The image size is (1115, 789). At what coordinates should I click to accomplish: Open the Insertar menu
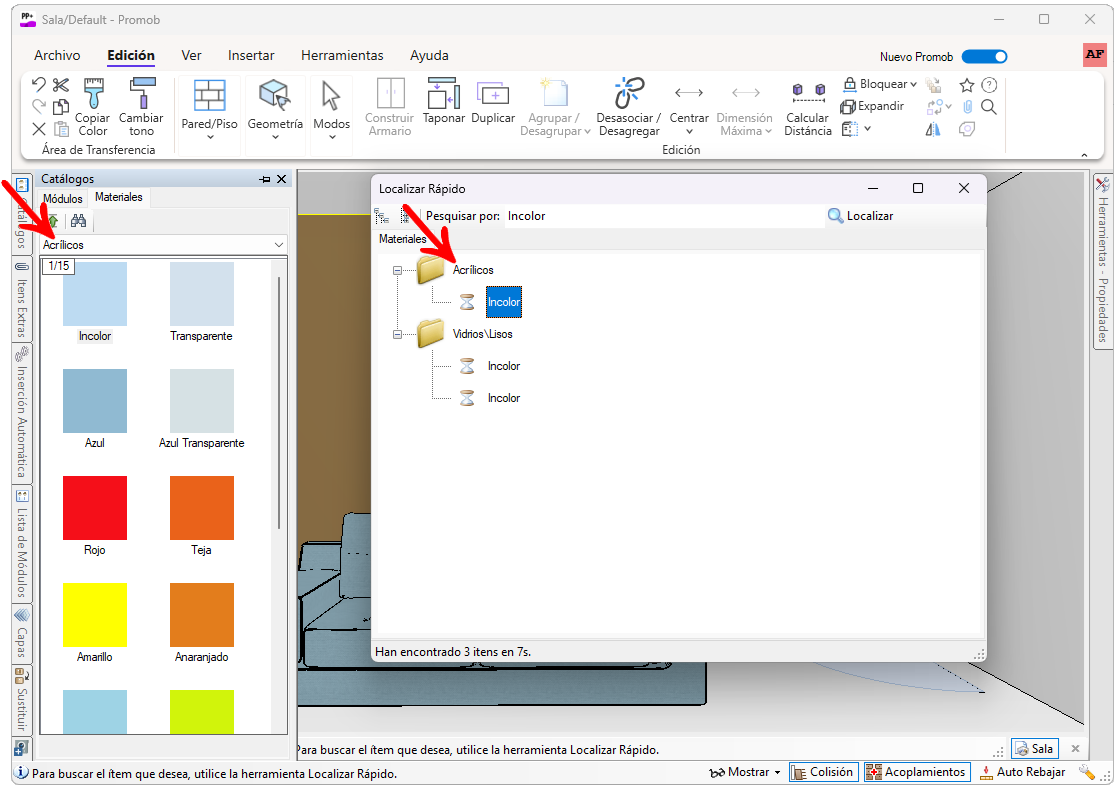[251, 56]
